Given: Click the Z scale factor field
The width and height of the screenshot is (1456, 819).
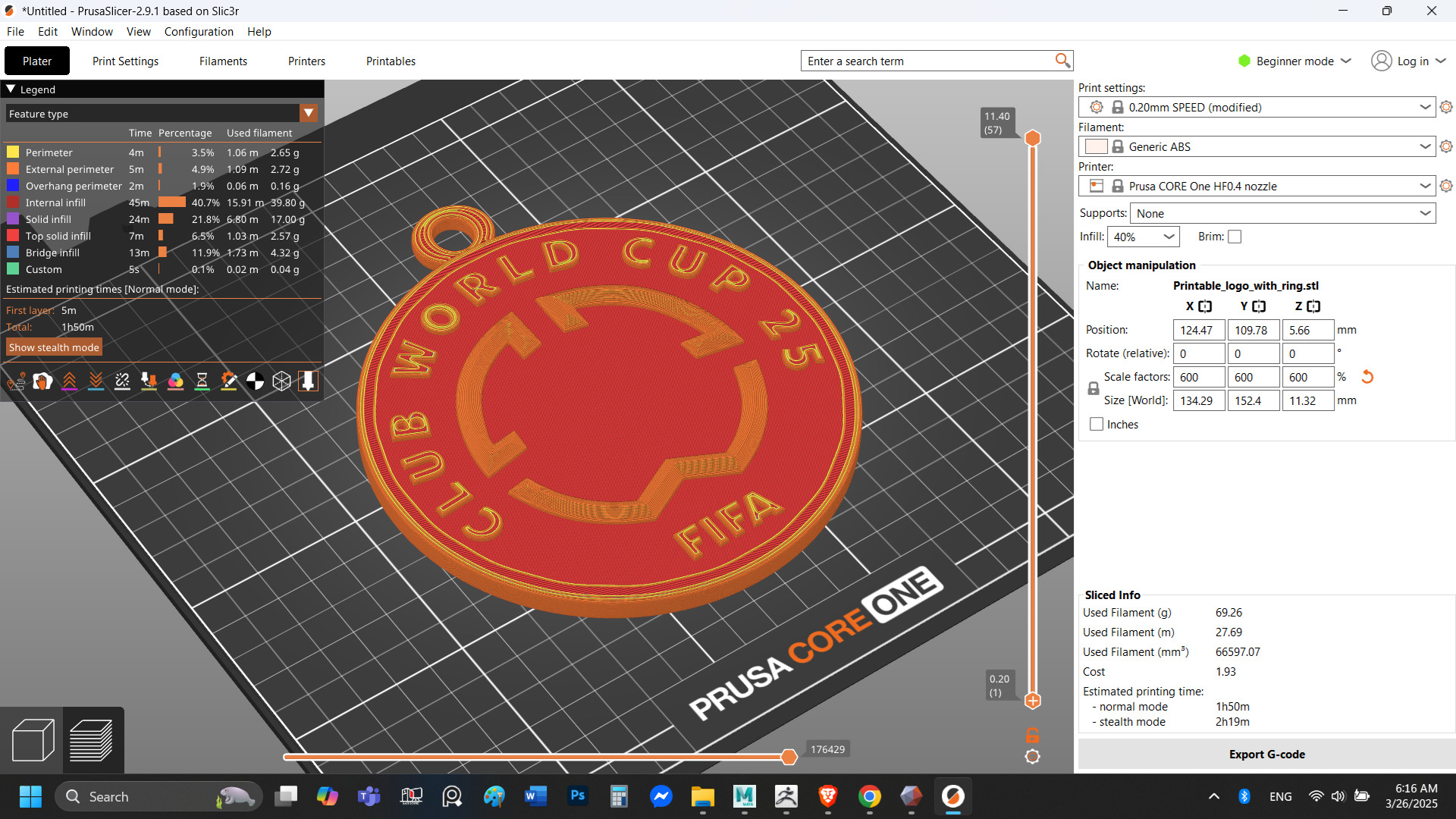Looking at the screenshot, I should click(1307, 377).
